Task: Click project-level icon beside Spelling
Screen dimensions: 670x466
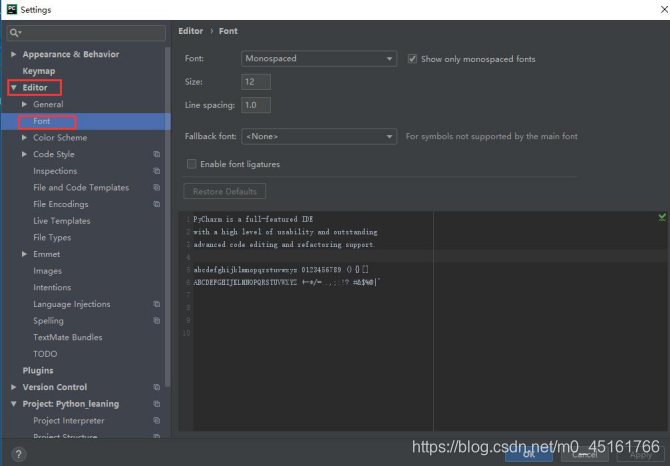Action: coord(157,321)
